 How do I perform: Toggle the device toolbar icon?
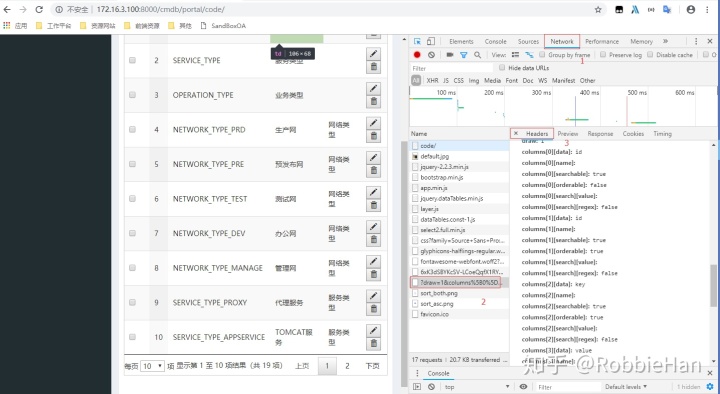click(x=431, y=41)
